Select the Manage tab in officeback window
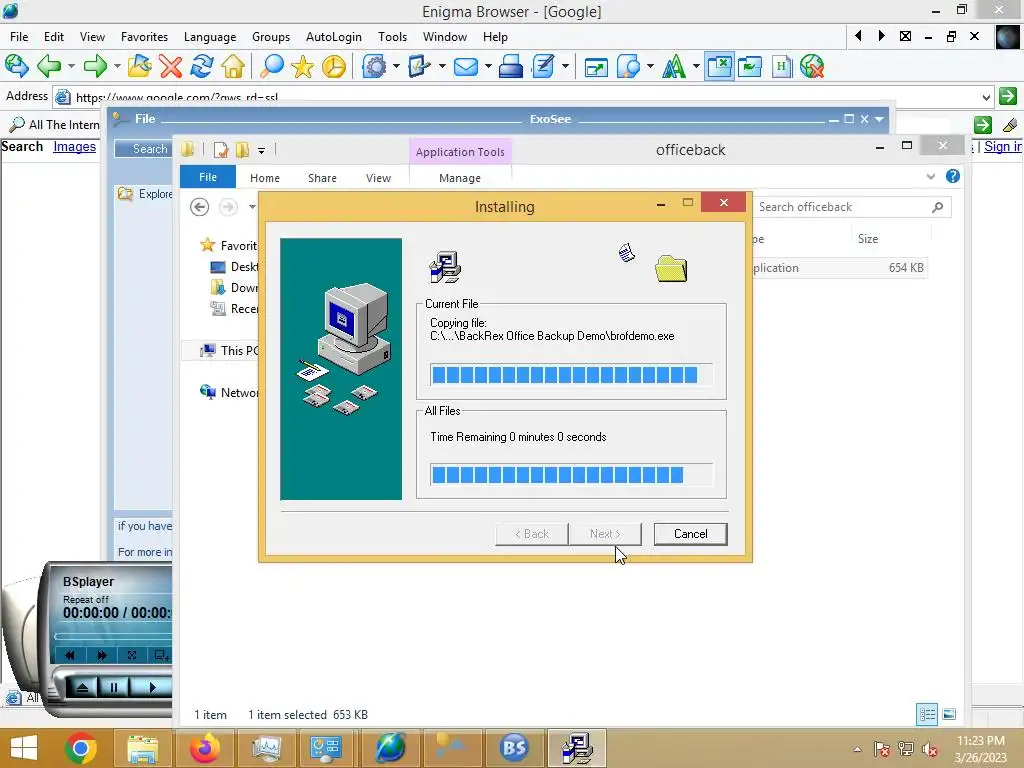1024x768 pixels. 460,178
